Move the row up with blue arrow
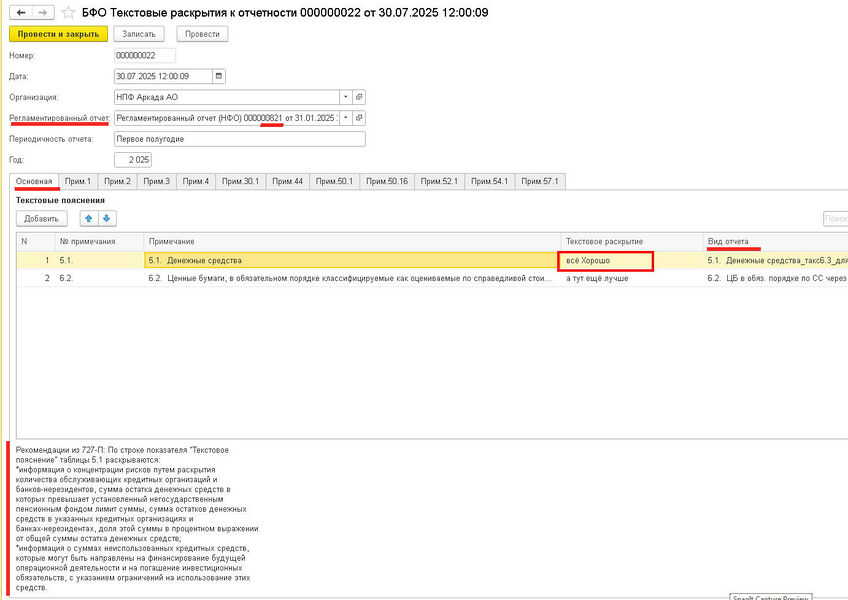Screen dimensions: 848x600 [x=89, y=219]
